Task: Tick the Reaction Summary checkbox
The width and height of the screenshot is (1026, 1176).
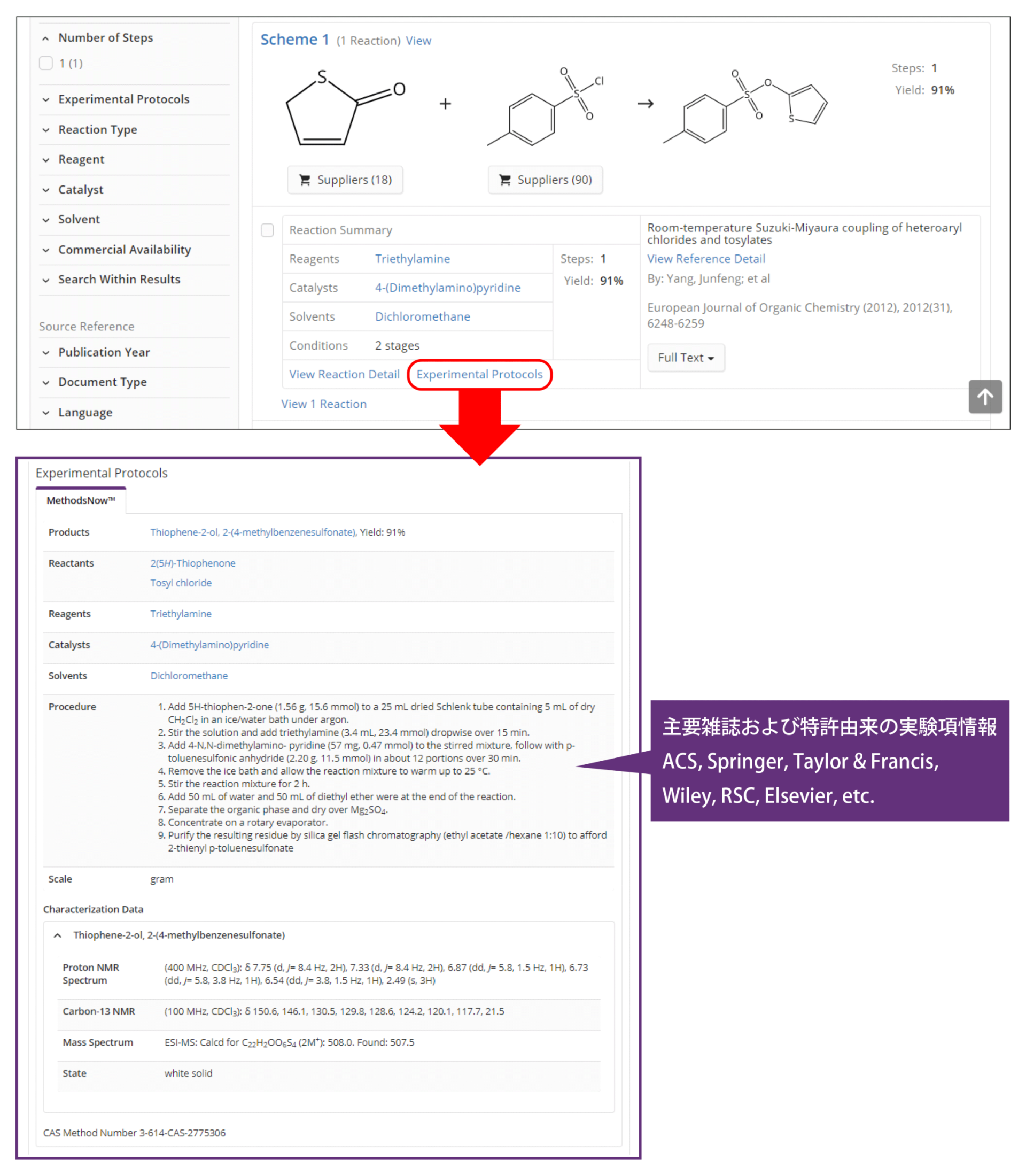Action: tap(267, 230)
